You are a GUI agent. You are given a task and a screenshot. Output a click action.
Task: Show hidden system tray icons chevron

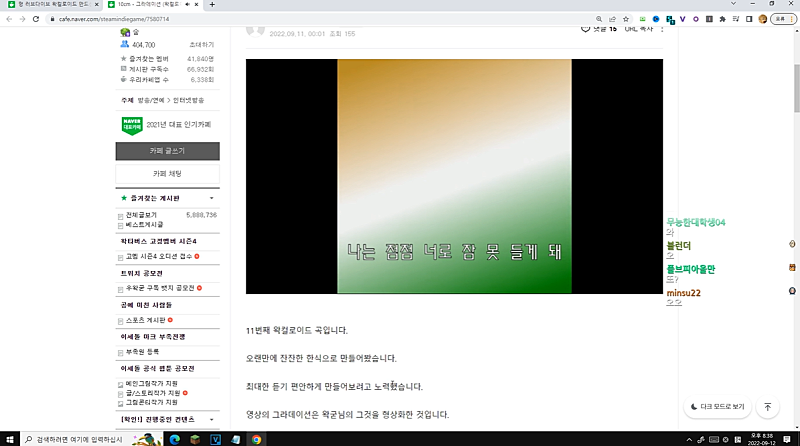pos(689,439)
